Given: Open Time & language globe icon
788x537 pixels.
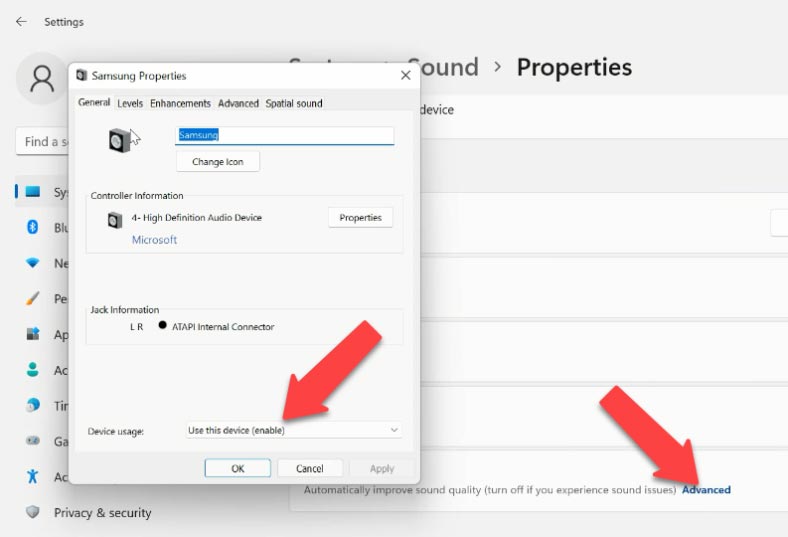Looking at the screenshot, I should click(x=33, y=405).
